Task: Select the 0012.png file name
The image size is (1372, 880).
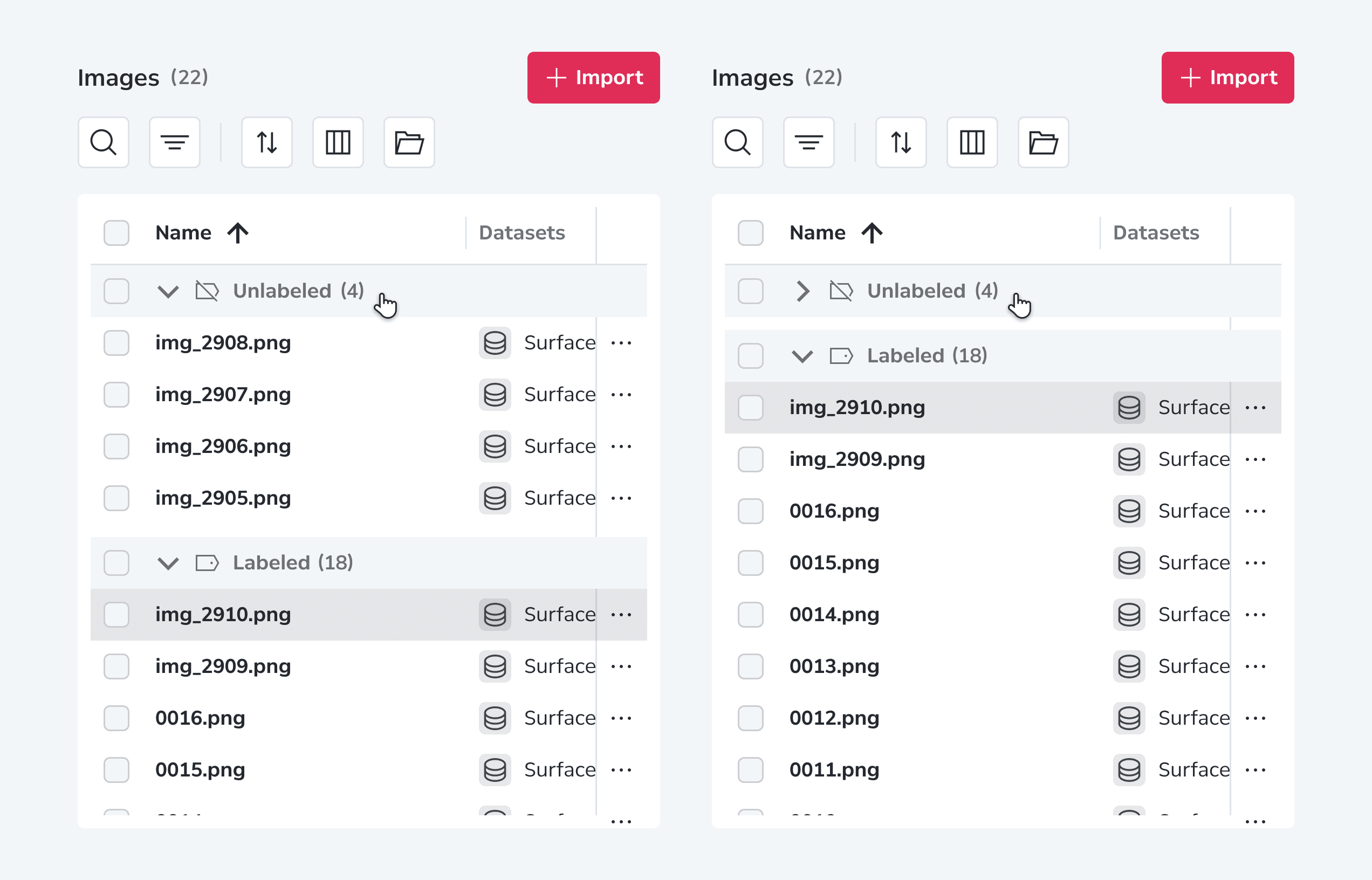Action: pyautogui.click(x=834, y=718)
